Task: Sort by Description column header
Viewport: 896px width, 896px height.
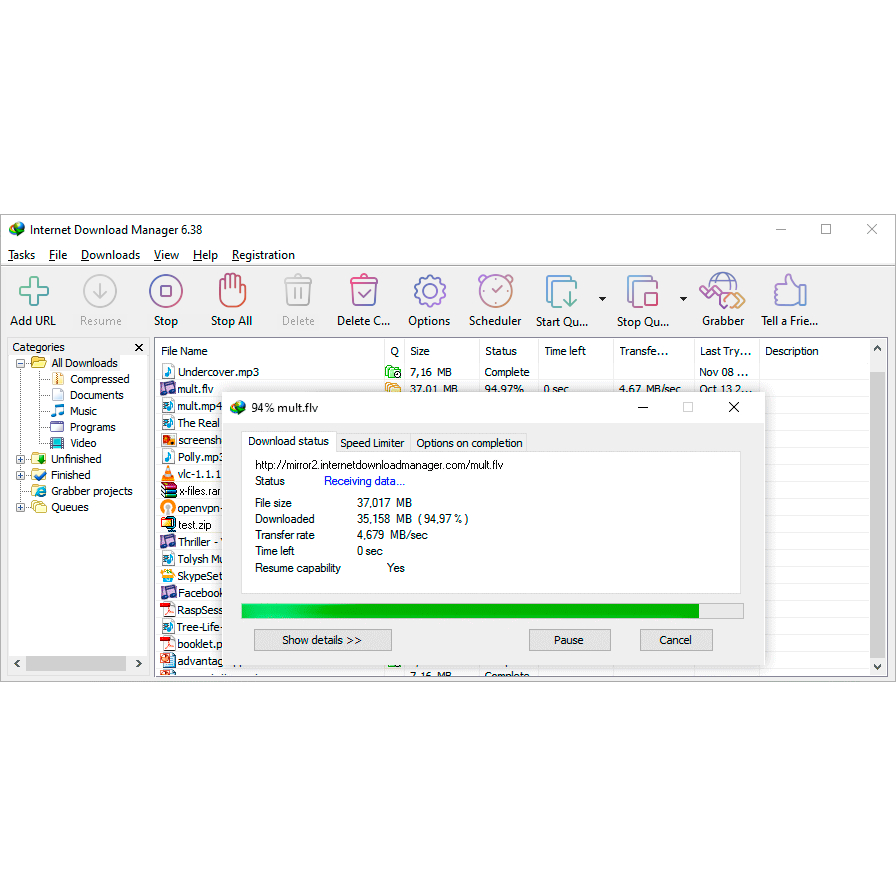Action: pyautogui.click(x=814, y=351)
